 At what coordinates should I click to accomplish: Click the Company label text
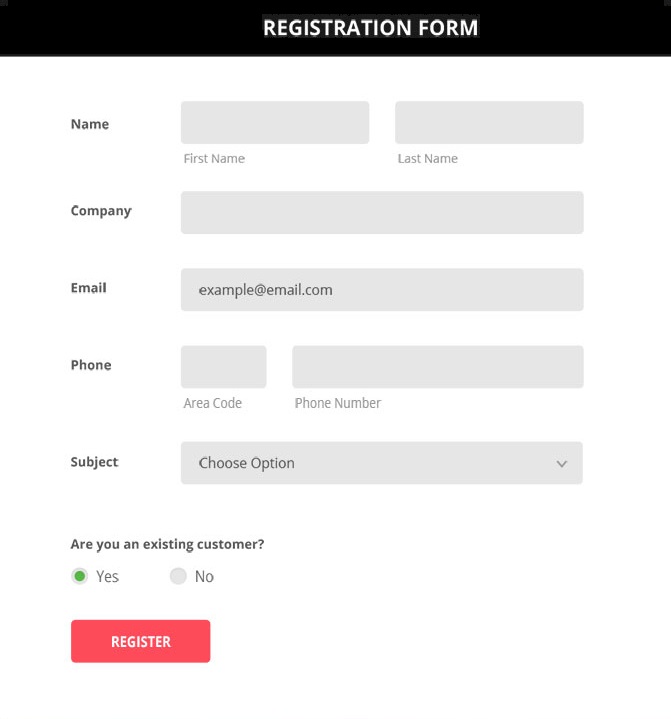pyautogui.click(x=101, y=211)
